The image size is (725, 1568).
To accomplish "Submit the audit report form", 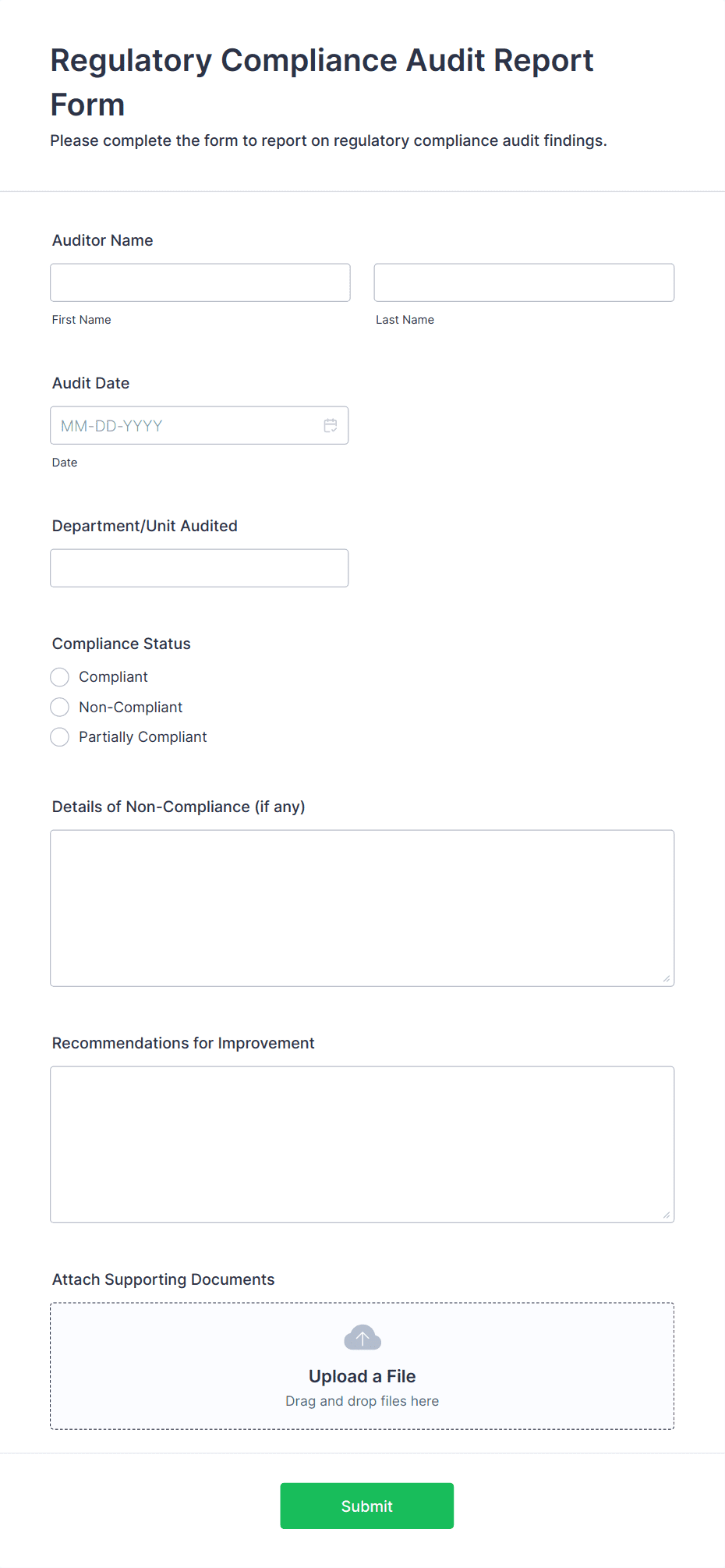I will (x=367, y=1506).
